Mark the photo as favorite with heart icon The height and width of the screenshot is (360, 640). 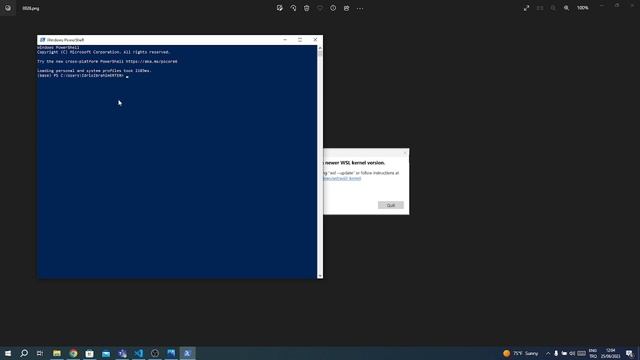pos(320,8)
